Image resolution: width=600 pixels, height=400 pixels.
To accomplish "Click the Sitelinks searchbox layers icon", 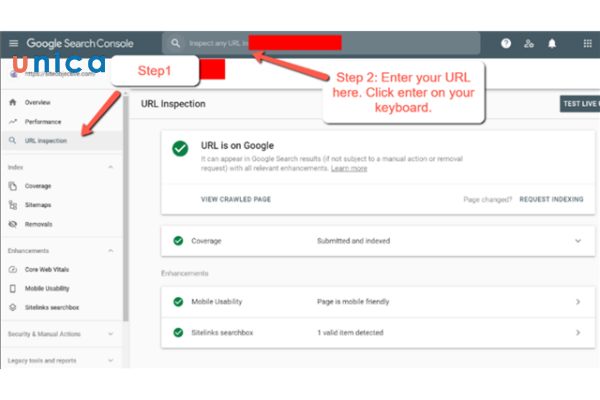I will pyautogui.click(x=13, y=307).
